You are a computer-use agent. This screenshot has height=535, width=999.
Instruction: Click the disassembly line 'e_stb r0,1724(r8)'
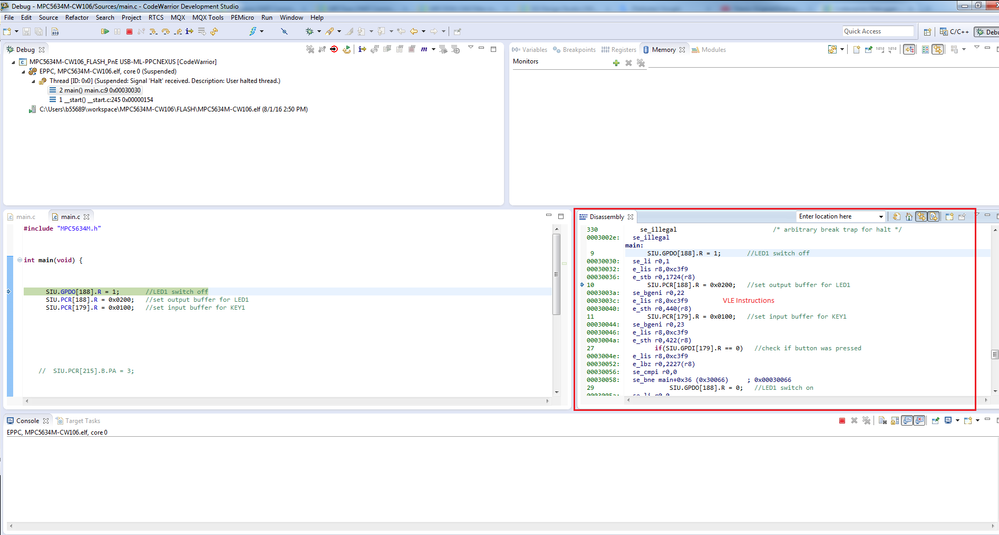click(663, 277)
